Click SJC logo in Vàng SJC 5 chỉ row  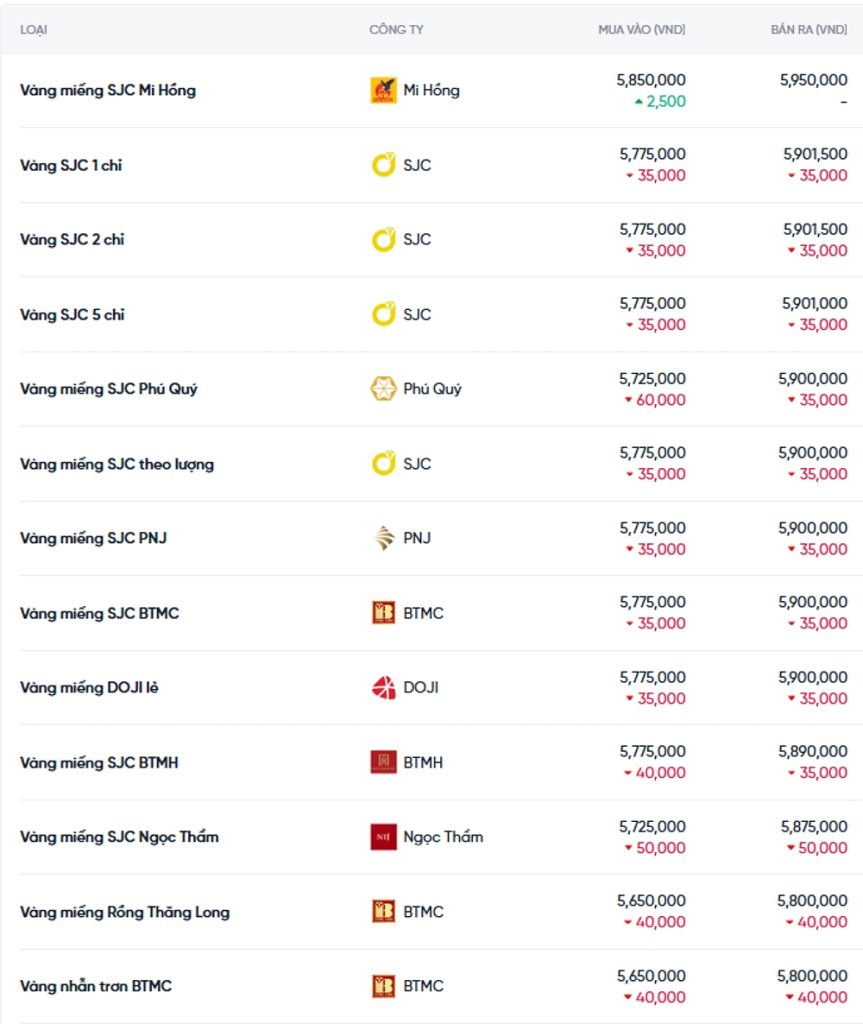click(x=383, y=314)
